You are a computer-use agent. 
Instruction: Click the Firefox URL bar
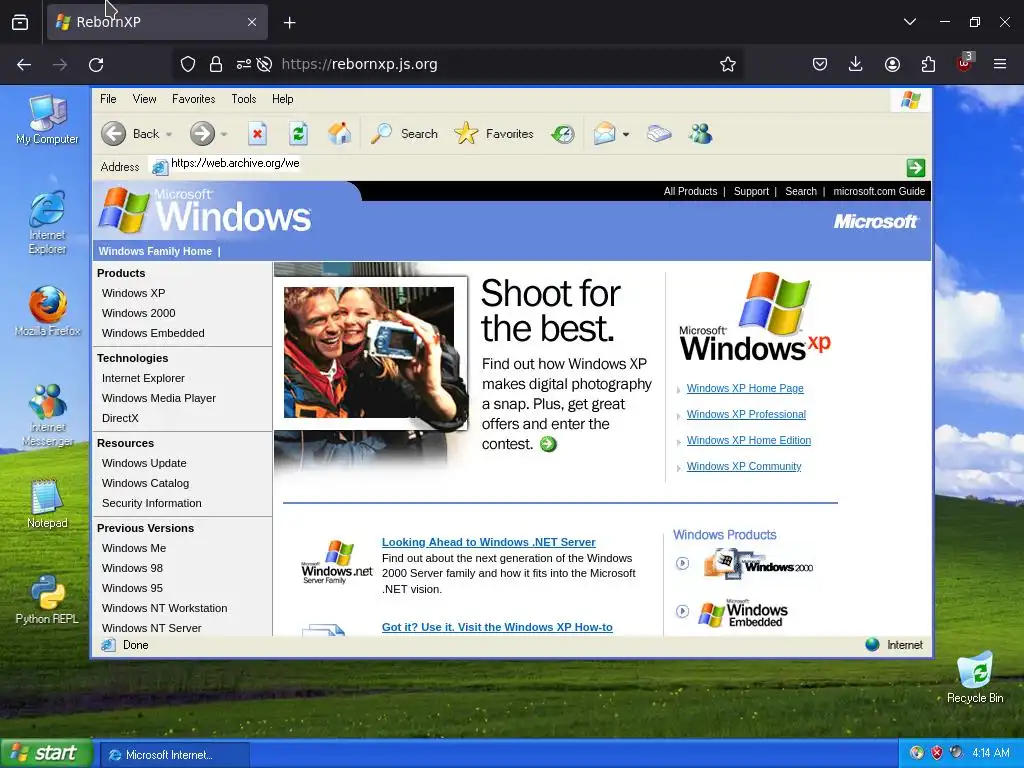[457, 64]
